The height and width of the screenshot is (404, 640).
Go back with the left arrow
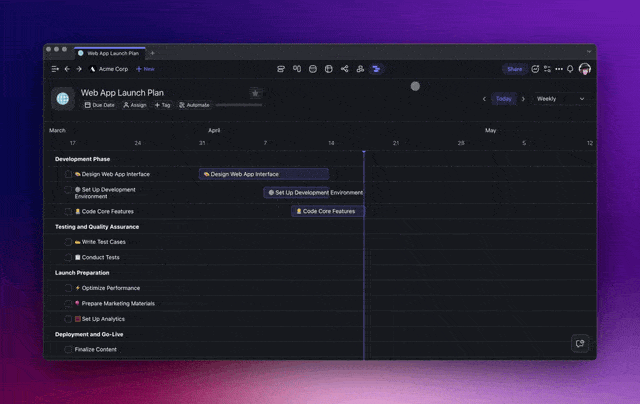click(x=67, y=69)
